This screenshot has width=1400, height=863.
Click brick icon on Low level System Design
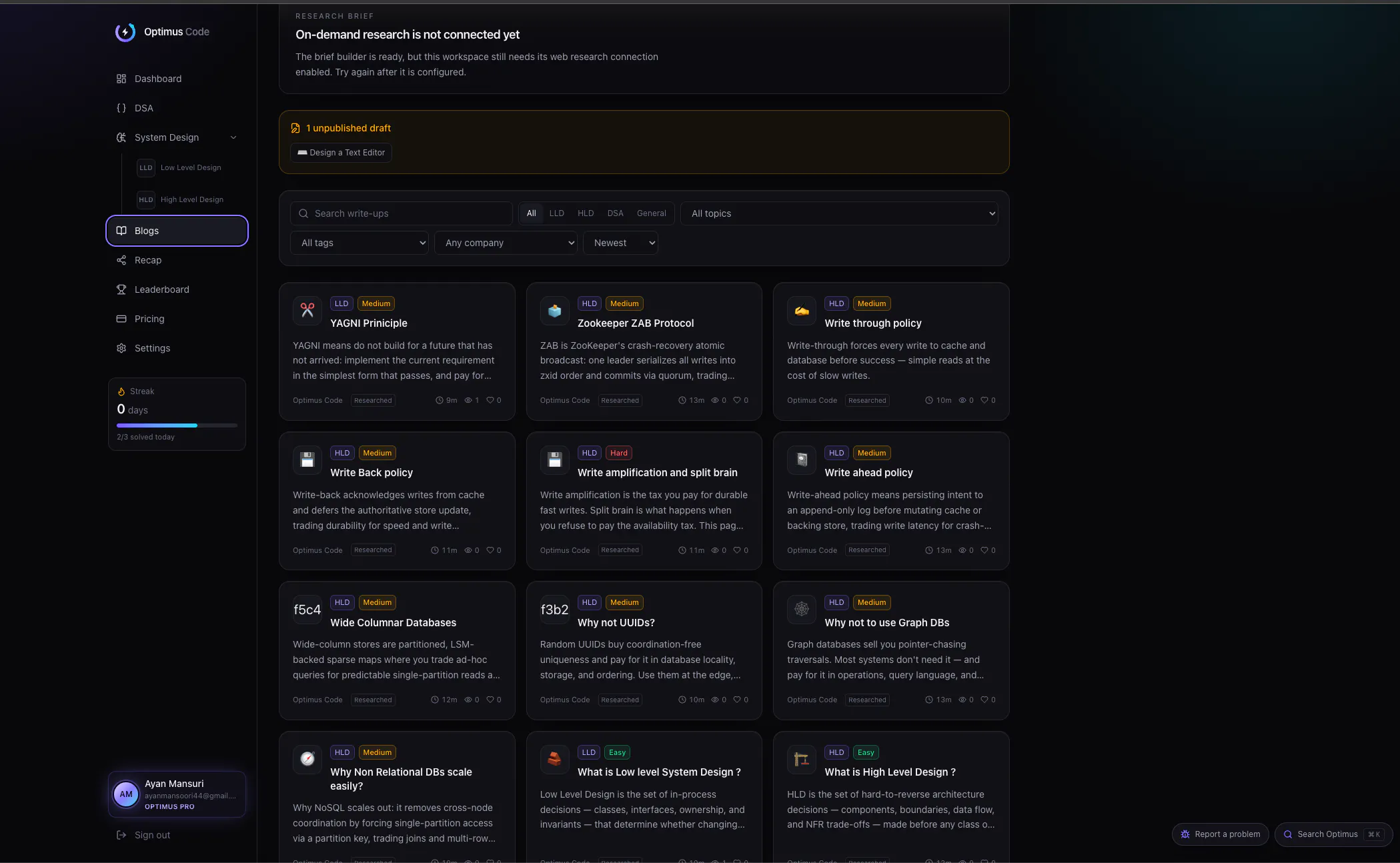(x=554, y=760)
